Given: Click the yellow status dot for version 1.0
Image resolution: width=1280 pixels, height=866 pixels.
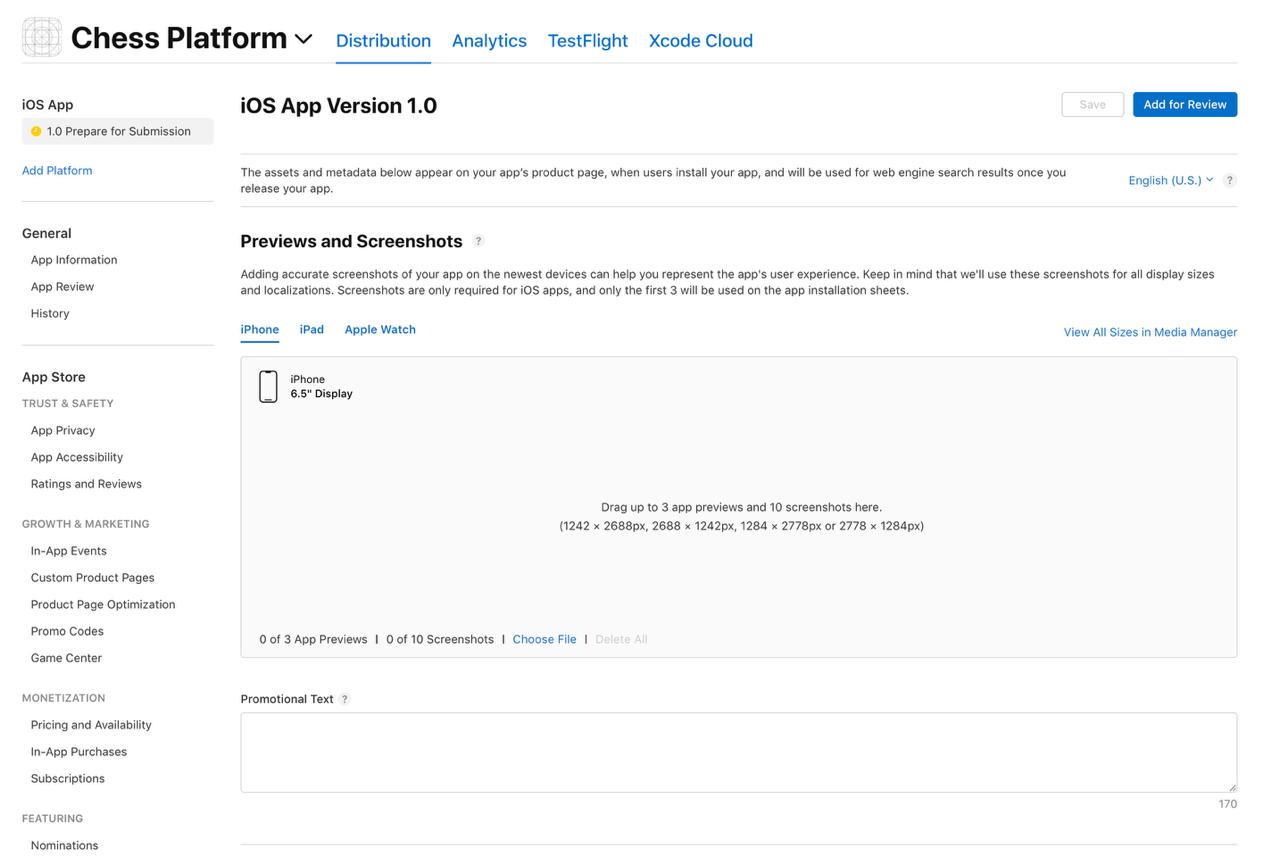Looking at the screenshot, I should (36, 131).
